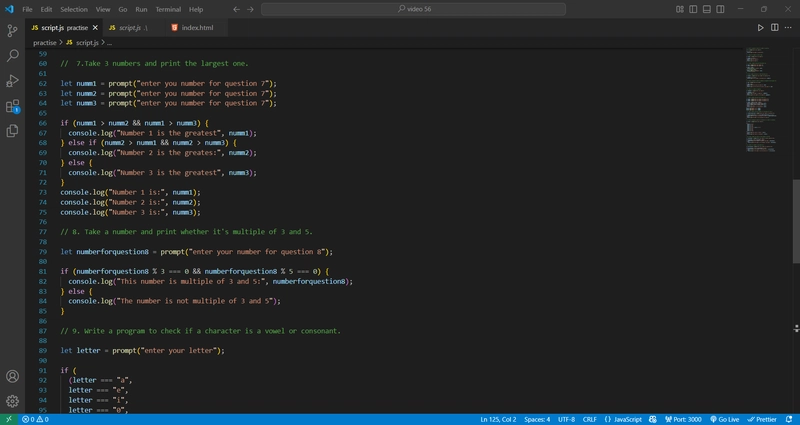Place cursor on 'let letter = prompt' line
Image resolution: width=800 pixels, height=425 pixels.
142,351
